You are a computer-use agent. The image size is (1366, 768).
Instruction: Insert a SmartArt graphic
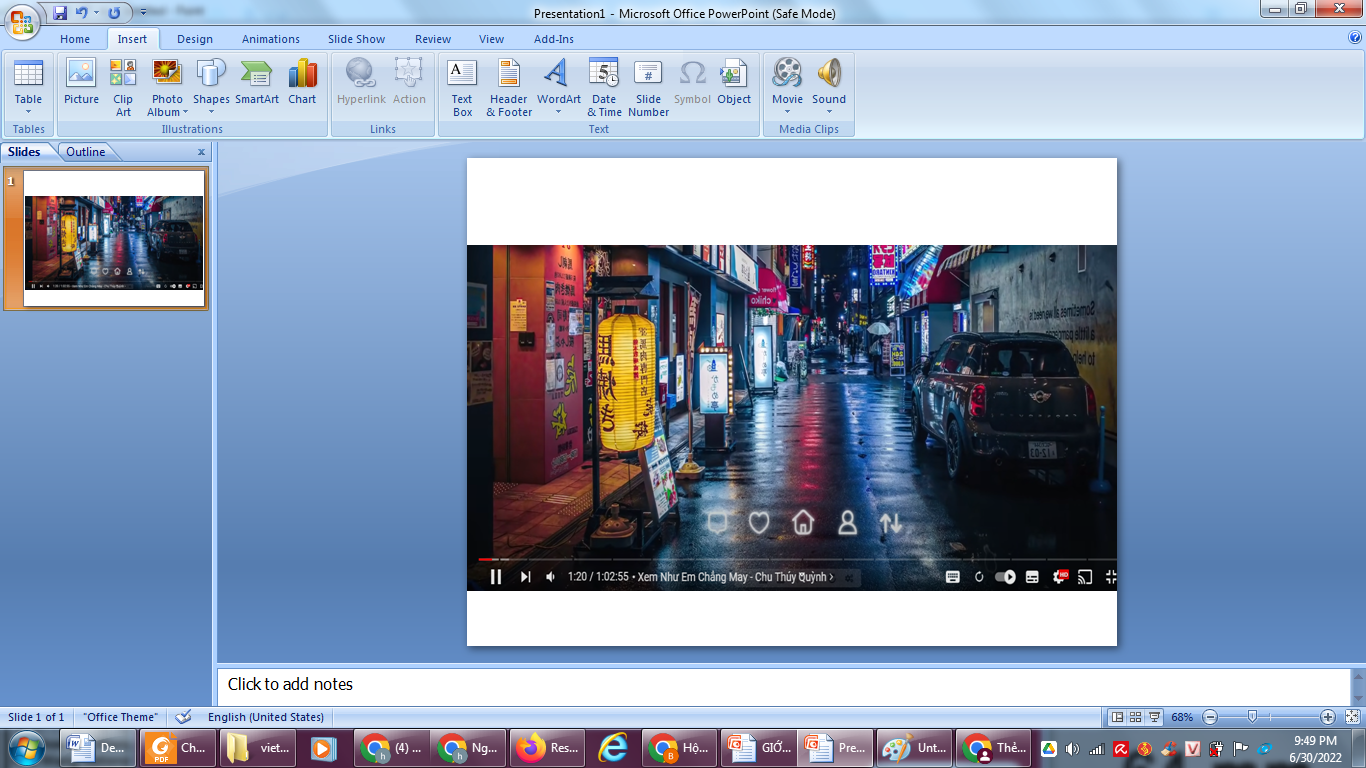[257, 82]
